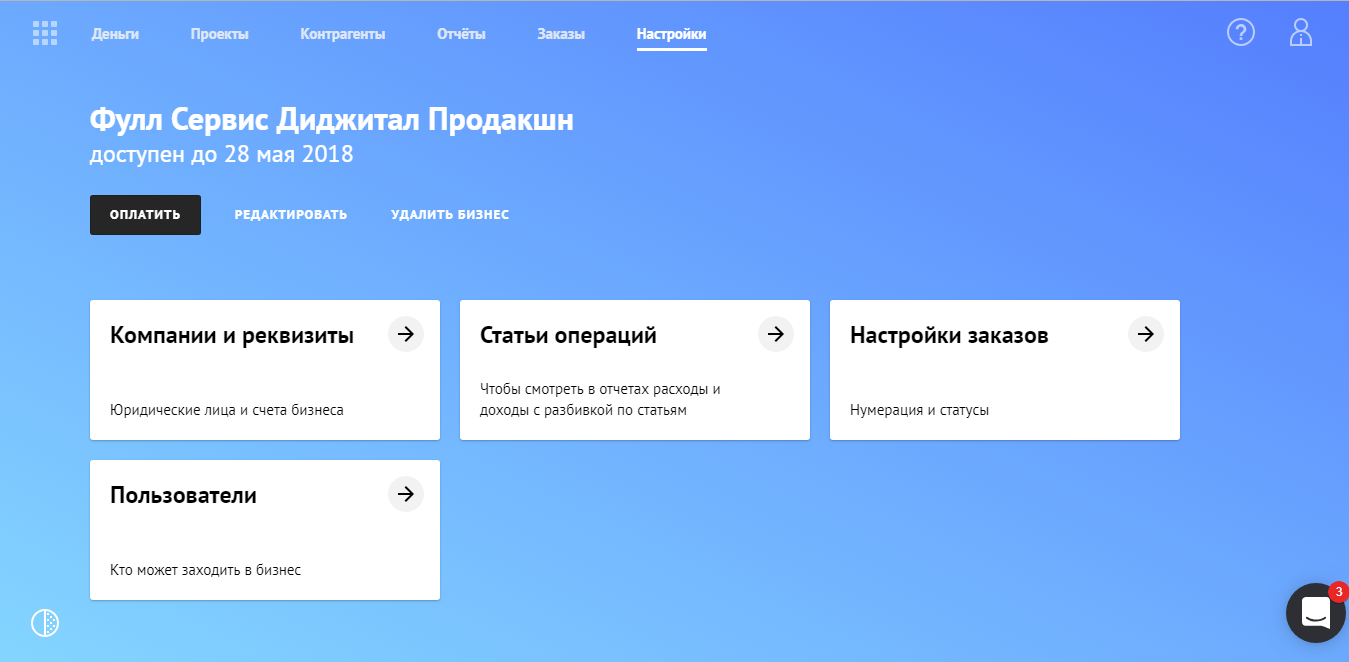Toggle the contrast icon in the bottom-left corner

(x=44, y=622)
